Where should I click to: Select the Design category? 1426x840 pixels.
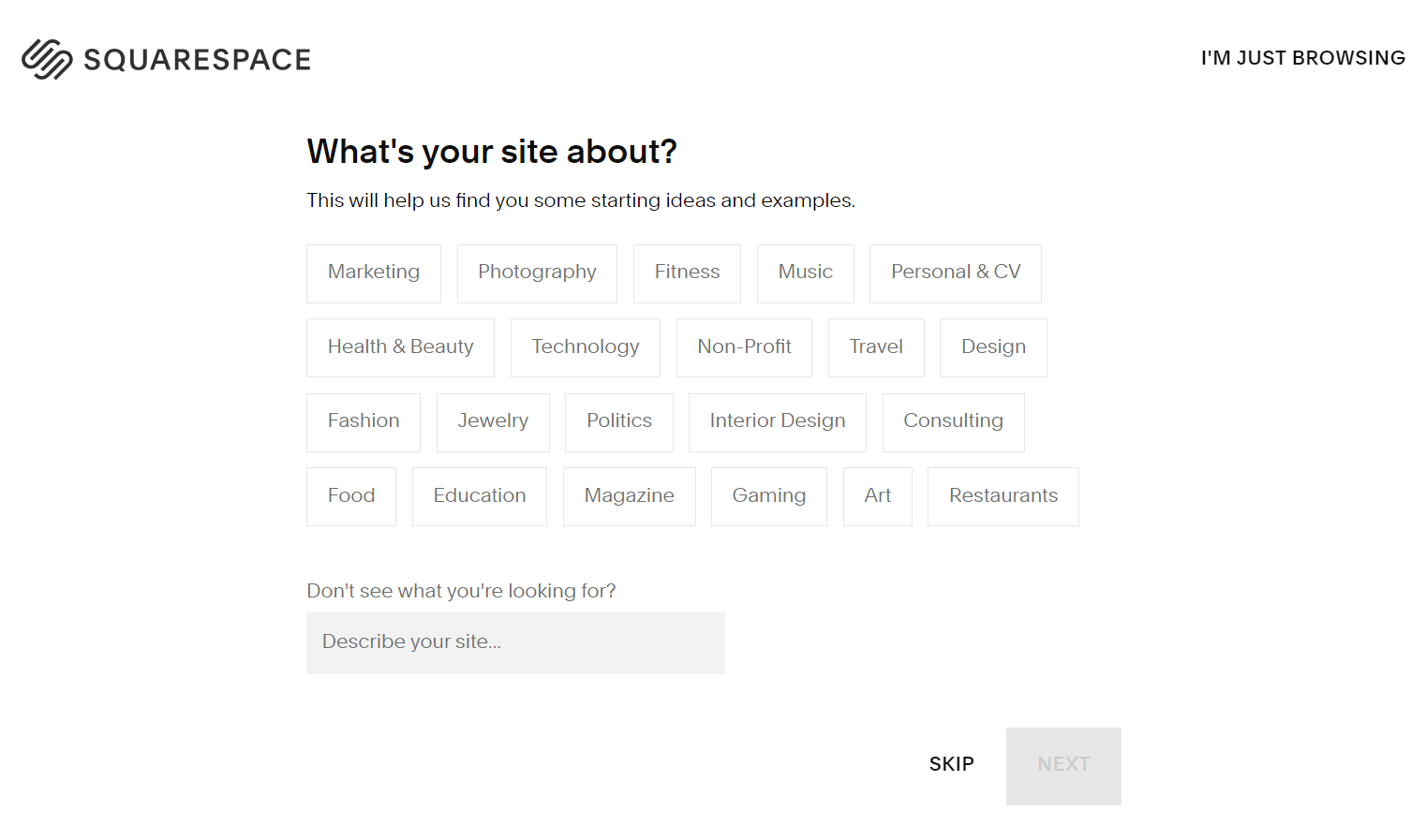(x=992, y=346)
